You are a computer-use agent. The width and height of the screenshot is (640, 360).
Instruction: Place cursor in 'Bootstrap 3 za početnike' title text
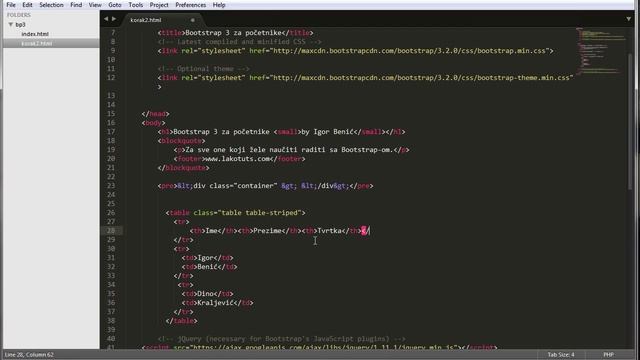[233, 33]
